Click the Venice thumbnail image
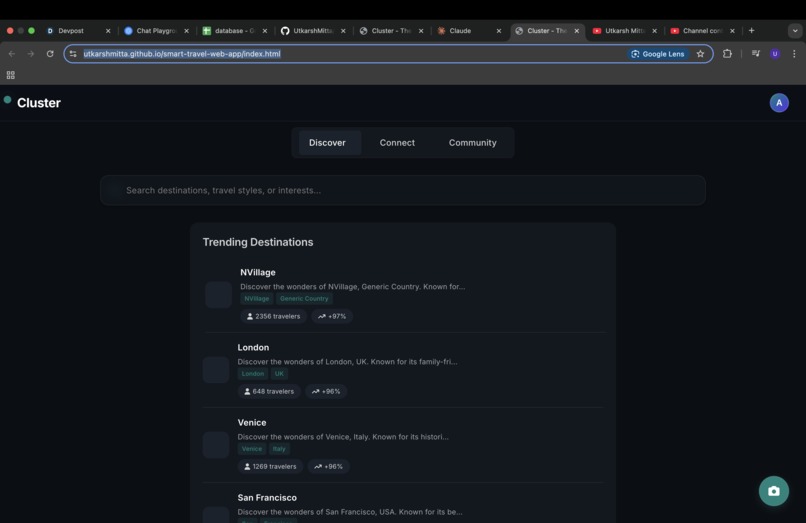This screenshot has width=806, height=523. tap(216, 445)
